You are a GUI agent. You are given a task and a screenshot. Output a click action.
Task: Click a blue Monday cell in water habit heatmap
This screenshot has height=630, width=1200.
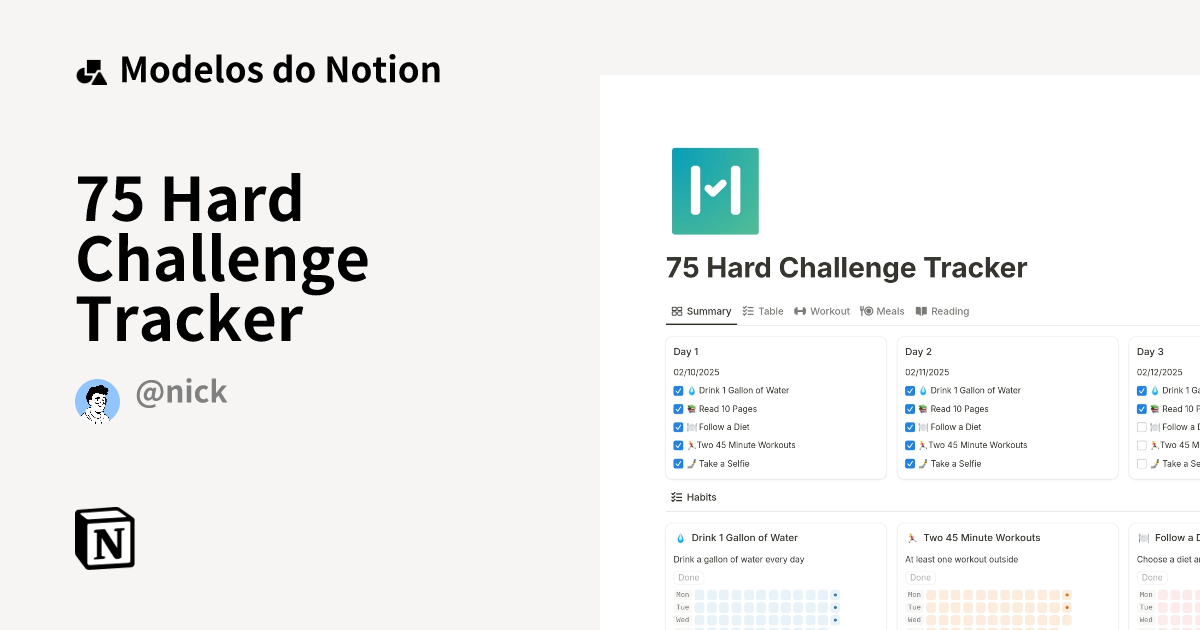pyautogui.click(x=700, y=594)
